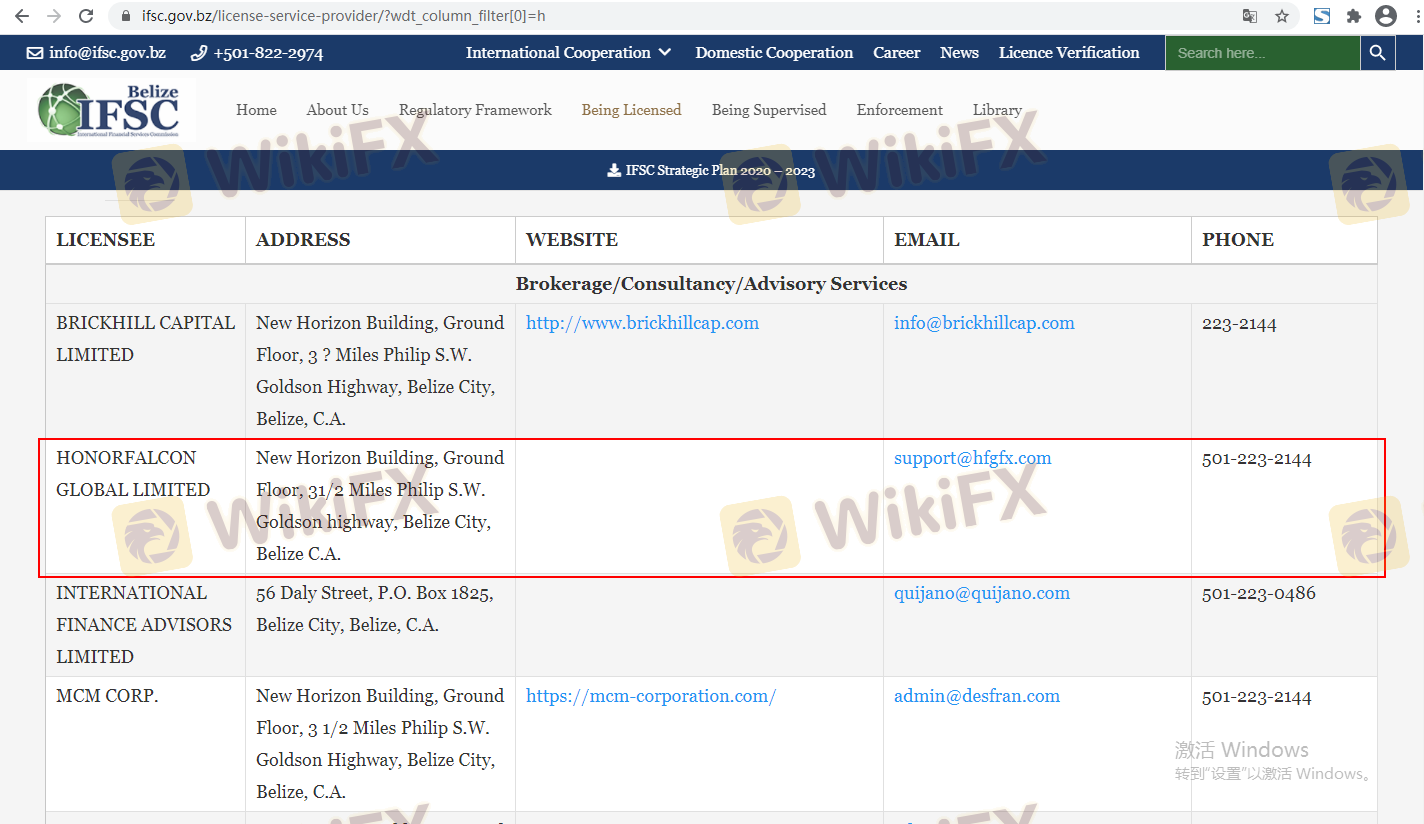Bookmark page with star icon
Screen dimensions: 1424x824
click(x=1281, y=16)
